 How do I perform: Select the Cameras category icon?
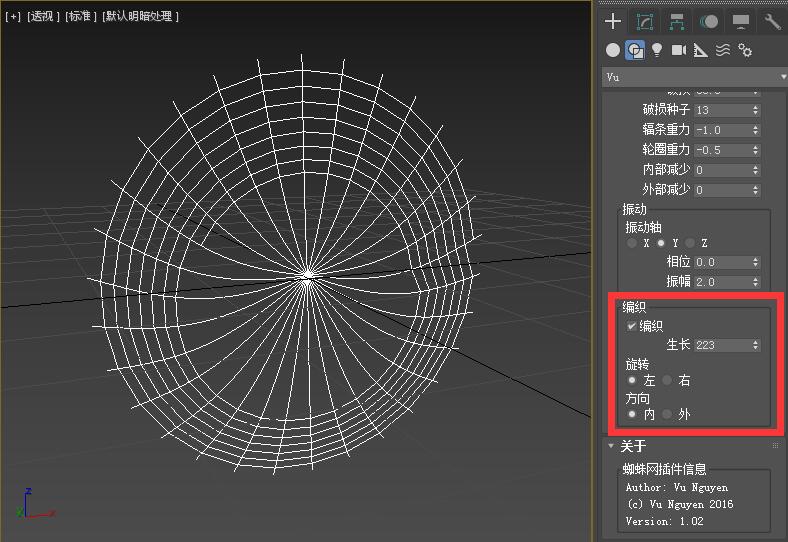679,50
